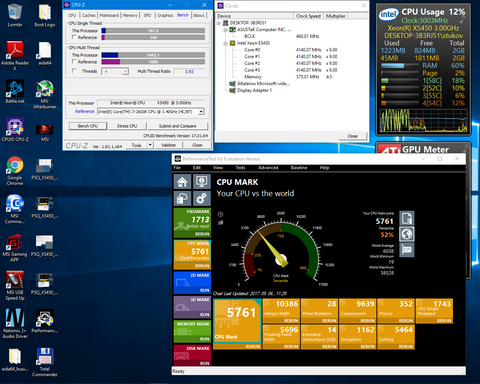
Task: Tick the Reference checkbox under CPU Single Thread
Action: 74,37
